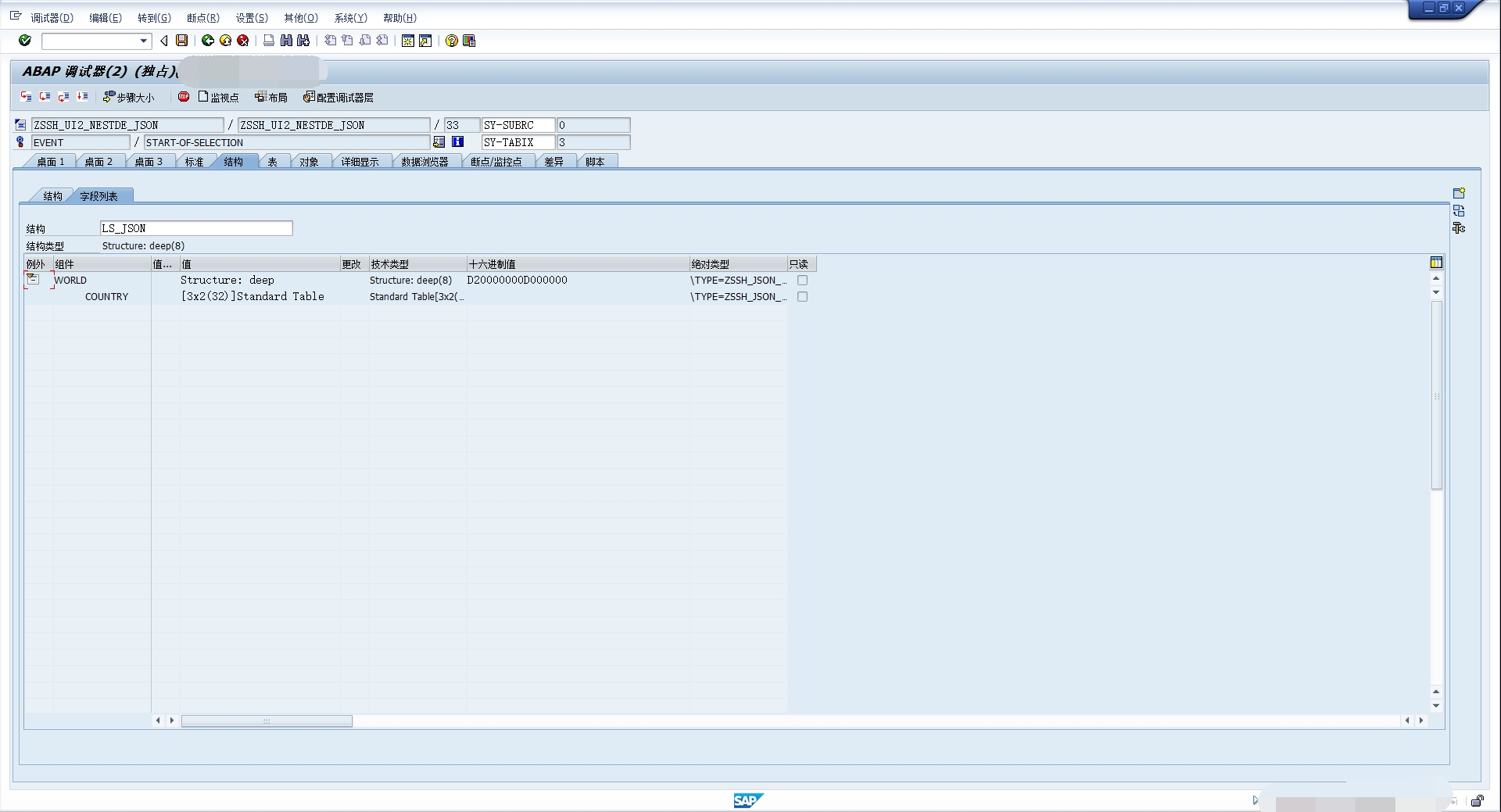This screenshot has width=1501, height=812.
Task: Click the vertical scrollbar thumb of the table
Action: click(1436, 395)
